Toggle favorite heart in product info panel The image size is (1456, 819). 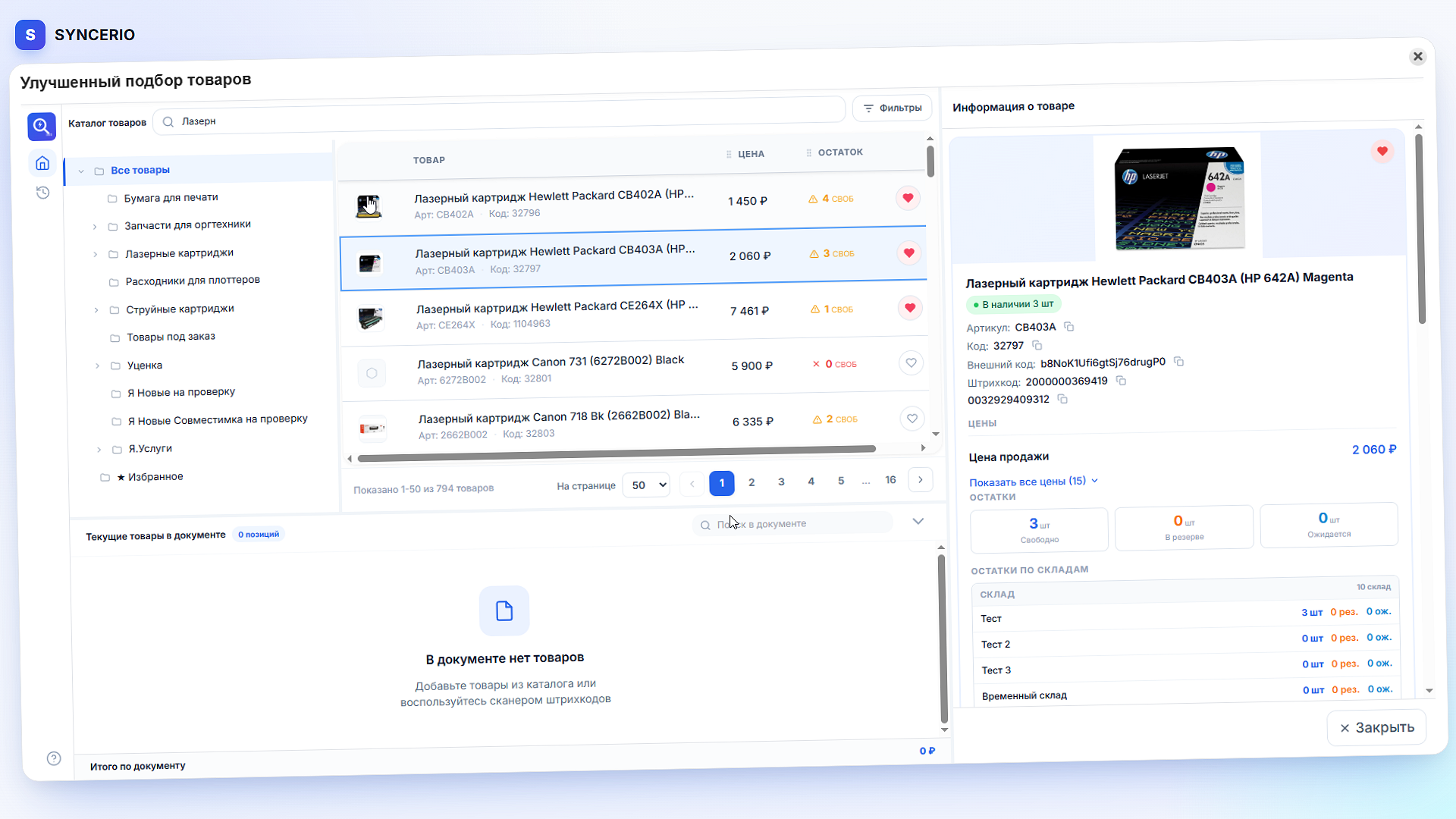[x=1382, y=151]
